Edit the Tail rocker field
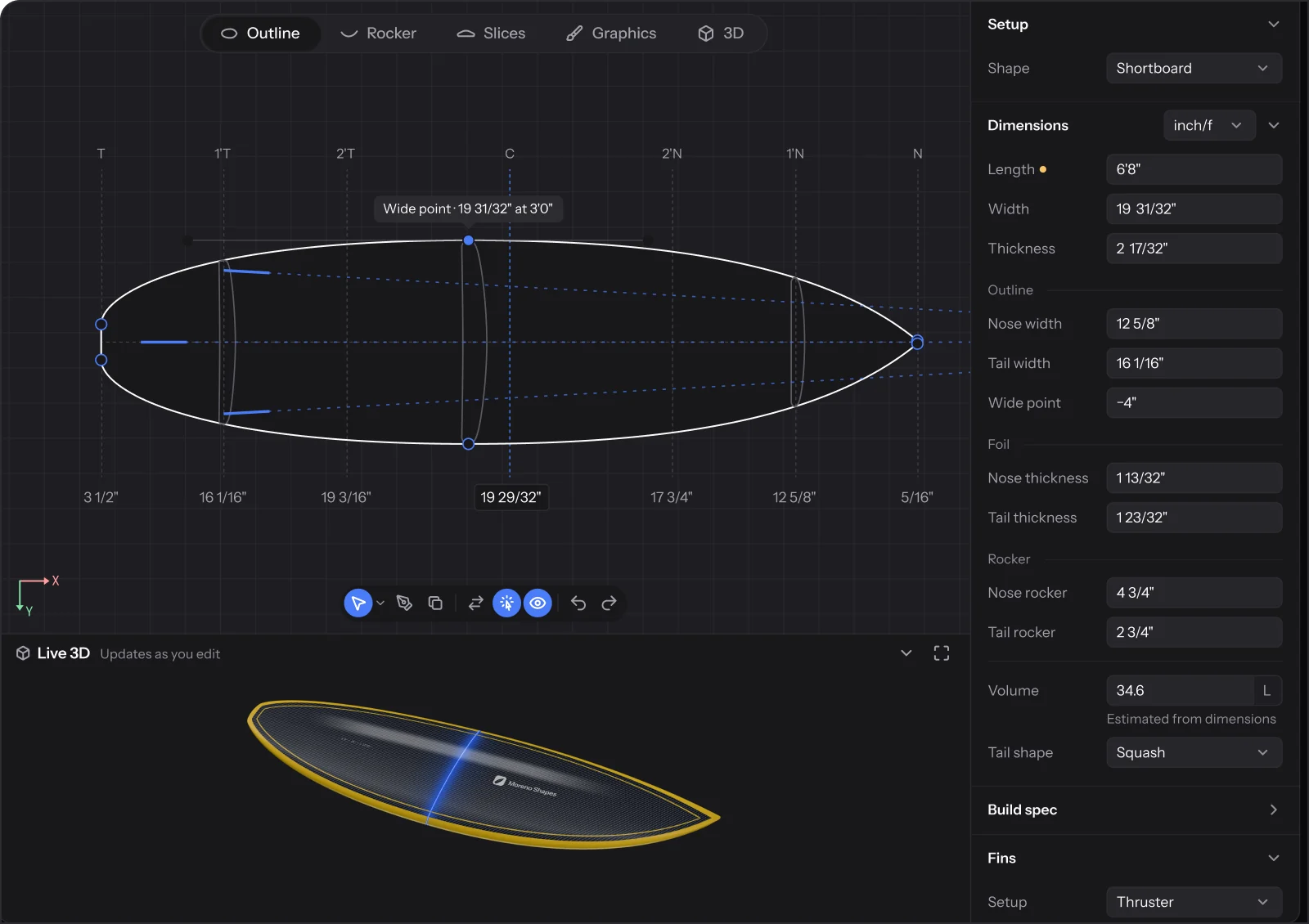The image size is (1309, 924). (1194, 632)
